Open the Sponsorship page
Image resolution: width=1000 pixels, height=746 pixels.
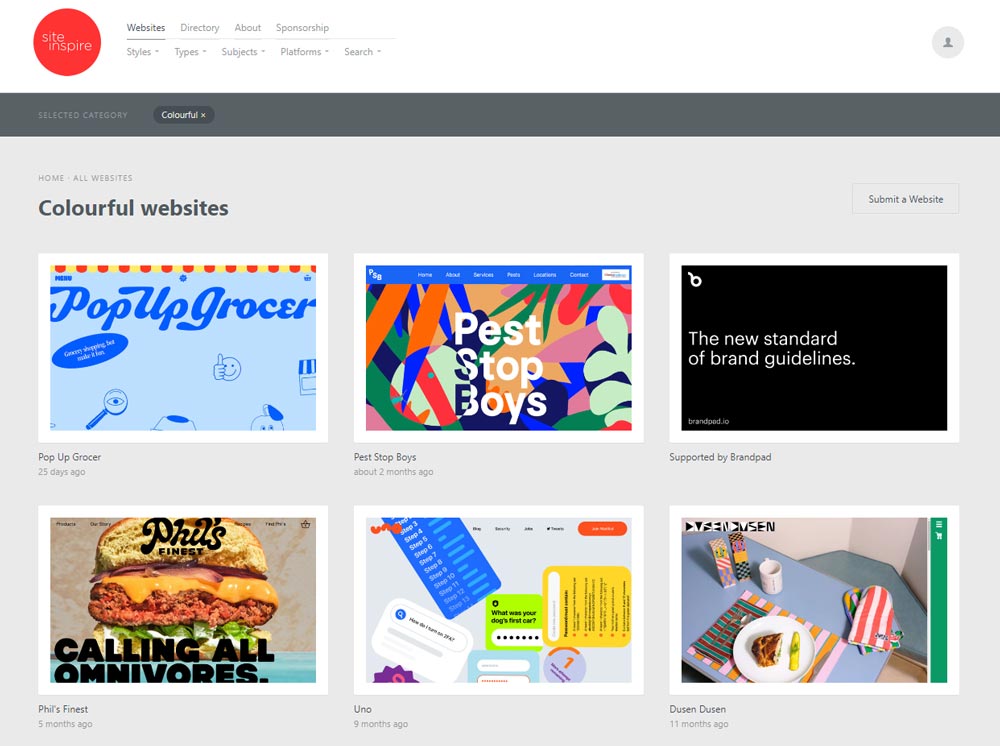(x=302, y=28)
